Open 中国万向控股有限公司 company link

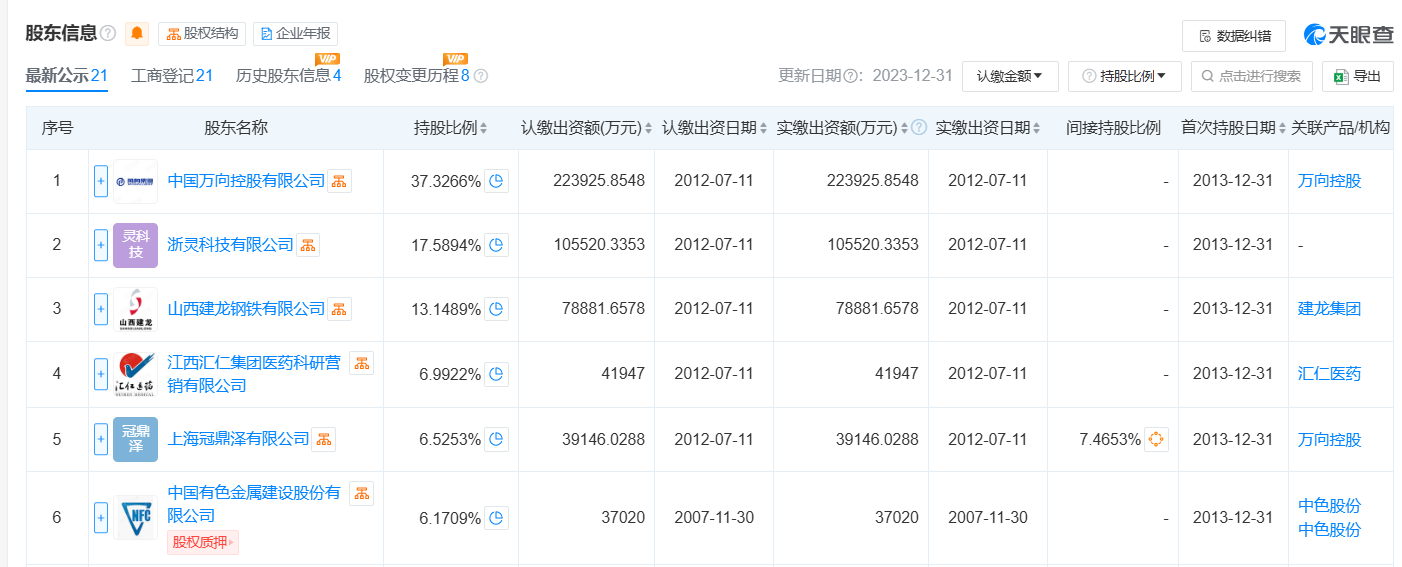(246, 181)
